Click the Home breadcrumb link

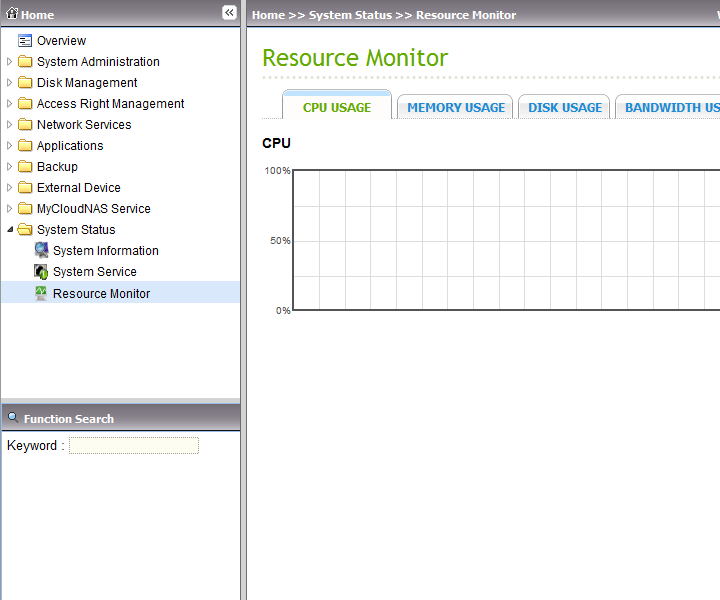click(x=268, y=15)
